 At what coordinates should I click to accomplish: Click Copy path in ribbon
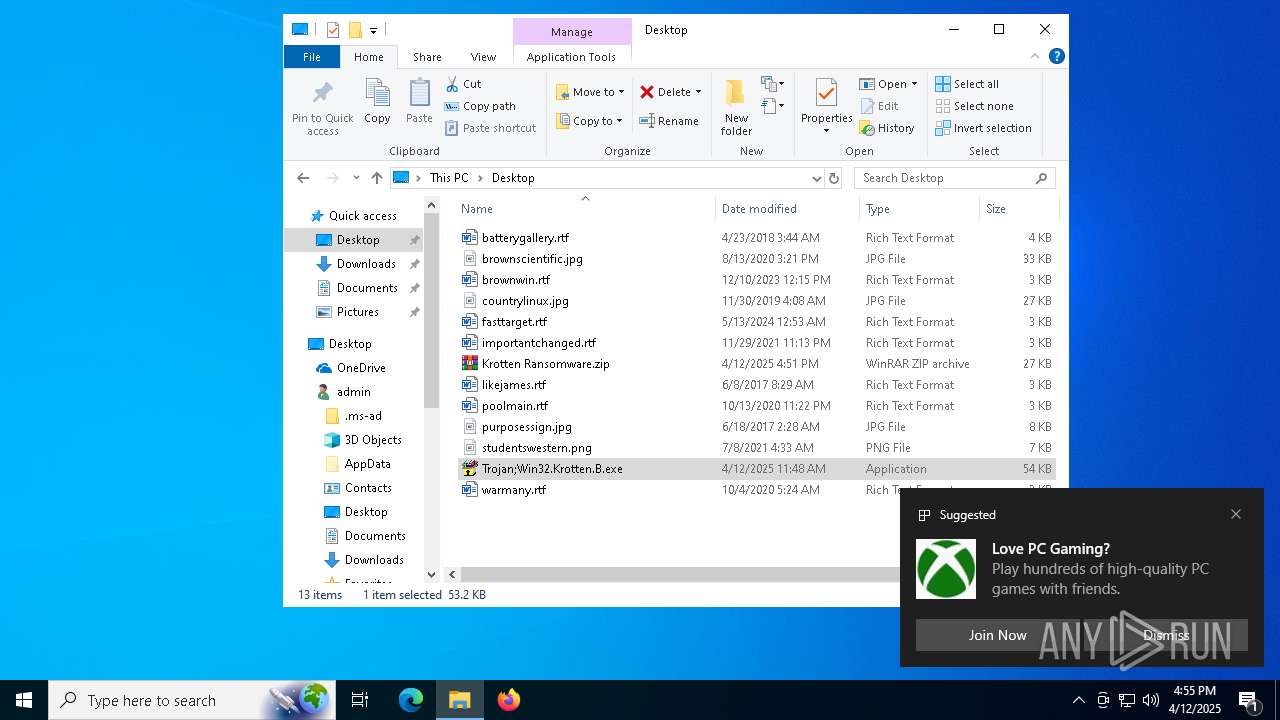(x=480, y=106)
